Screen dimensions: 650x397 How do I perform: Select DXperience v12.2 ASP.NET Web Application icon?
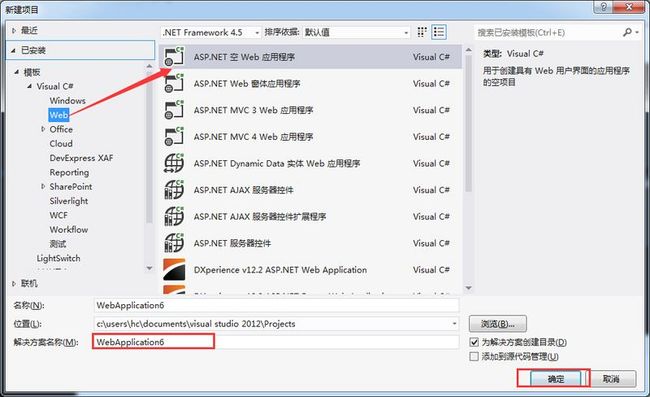pyautogui.click(x=174, y=269)
